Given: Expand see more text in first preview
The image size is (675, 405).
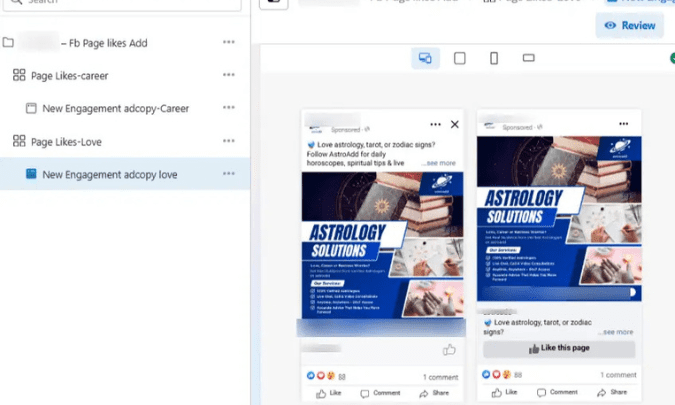Looking at the screenshot, I should tap(439, 163).
